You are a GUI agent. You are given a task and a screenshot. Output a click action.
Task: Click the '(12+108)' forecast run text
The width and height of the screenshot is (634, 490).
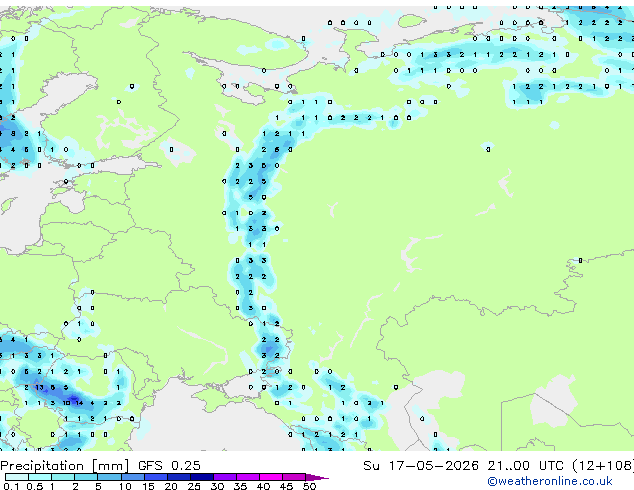click(x=603, y=466)
